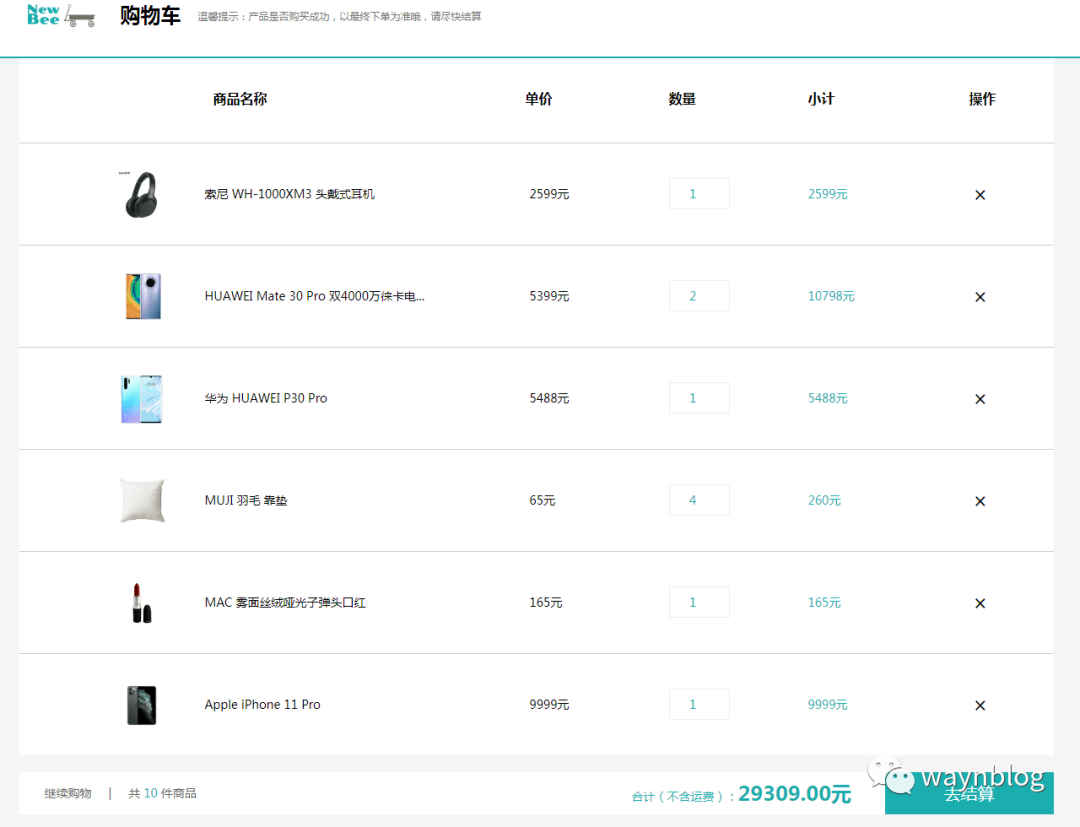Delete the MAC 口红 lipstick item
This screenshot has height=827, width=1080.
click(x=980, y=603)
